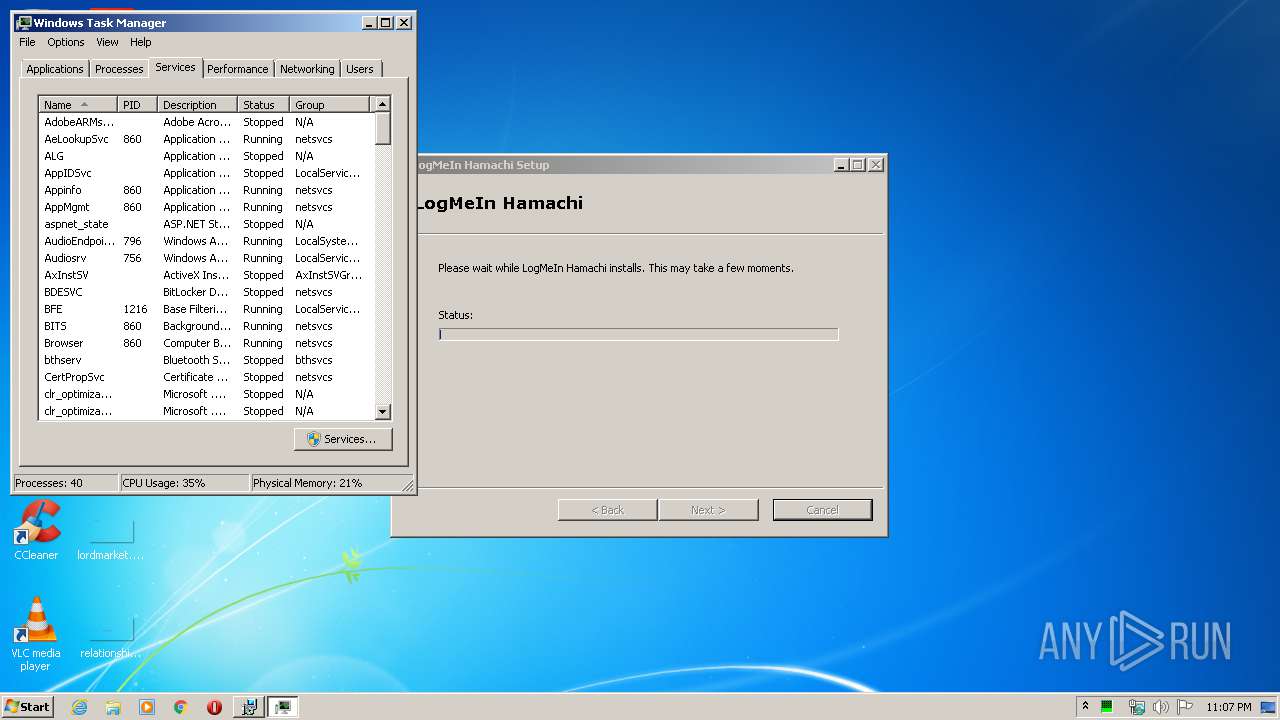Viewport: 1280px width, 720px height.
Task: Click the green CPU meter tray icon
Action: click(1107, 707)
